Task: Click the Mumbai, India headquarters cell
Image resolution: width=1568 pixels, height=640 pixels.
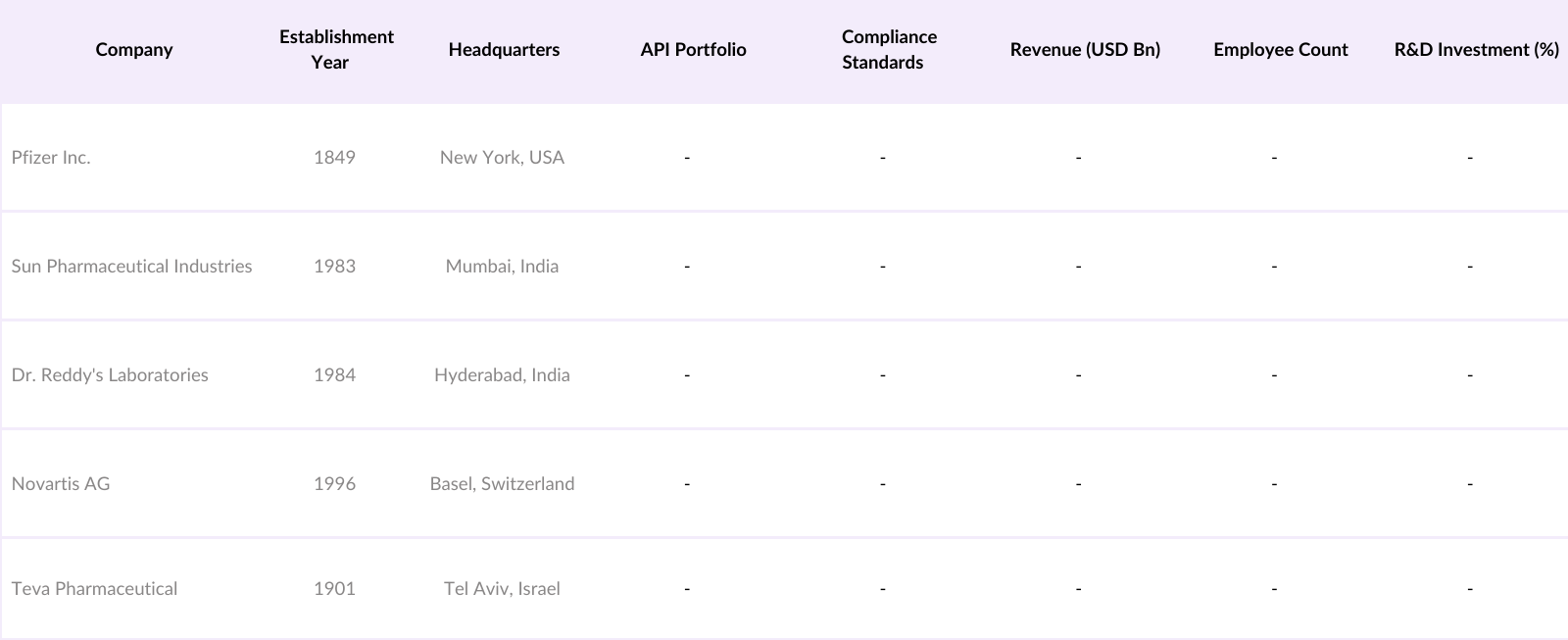Action: tap(502, 267)
